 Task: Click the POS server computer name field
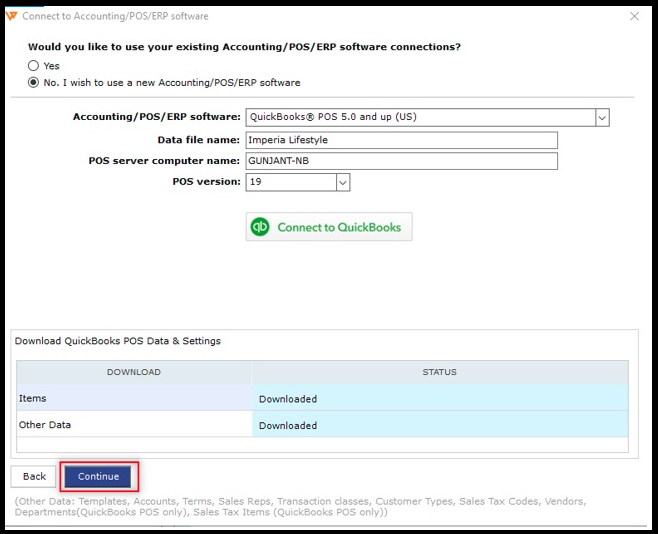coord(402,161)
